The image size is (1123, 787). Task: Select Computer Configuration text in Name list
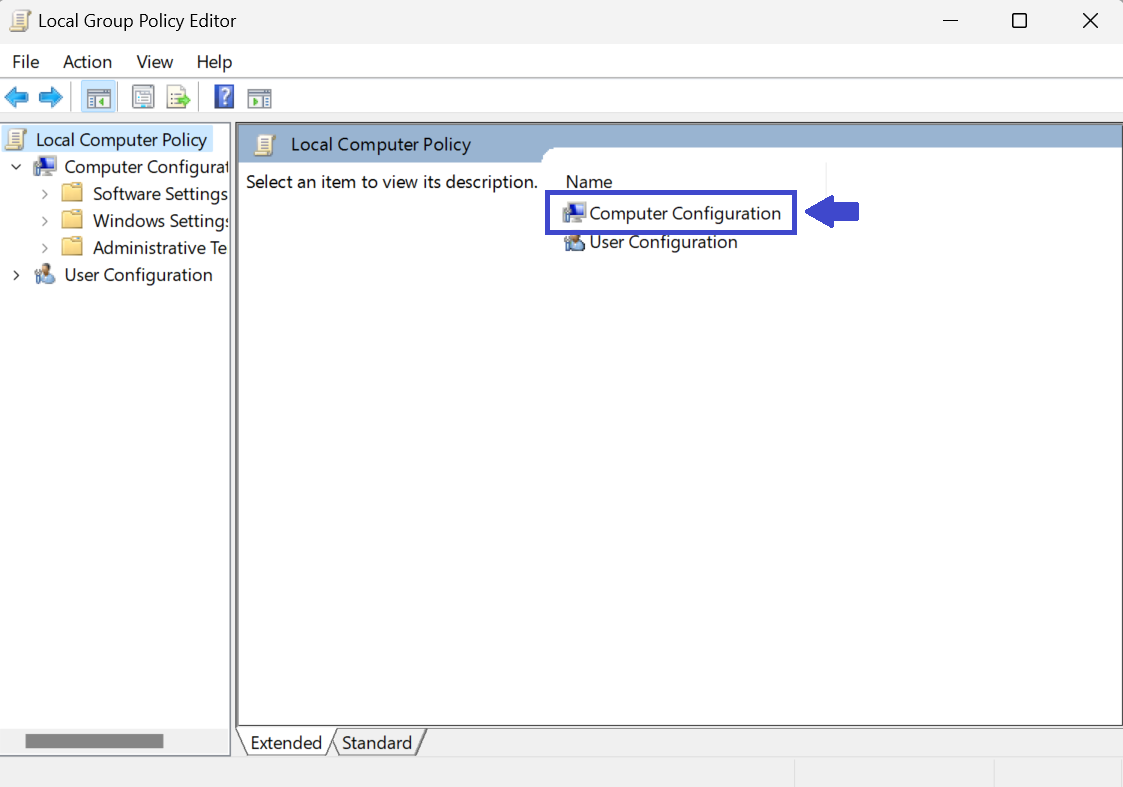pos(685,213)
